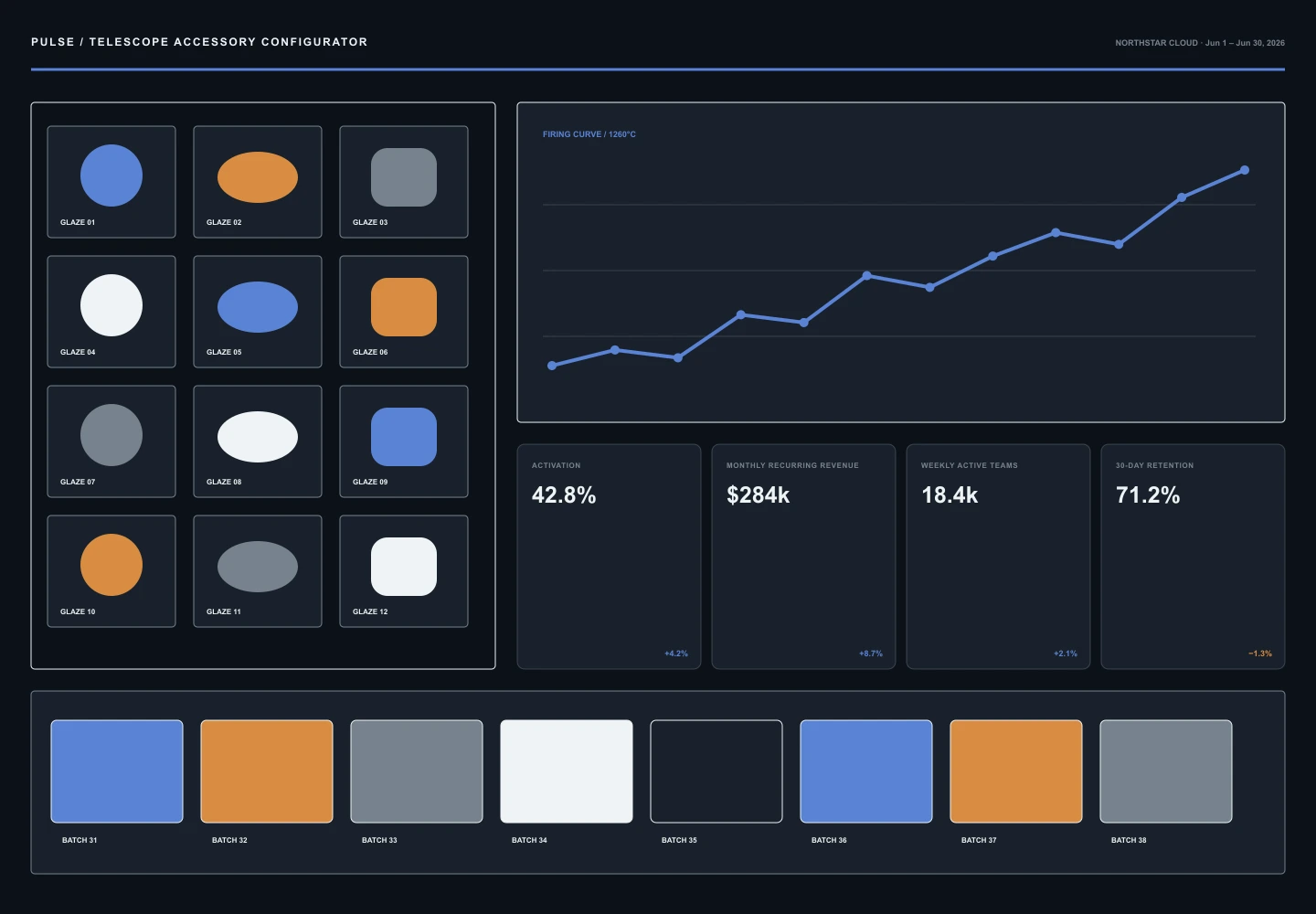Open the 30-Day Retention metric card

click(1193, 557)
